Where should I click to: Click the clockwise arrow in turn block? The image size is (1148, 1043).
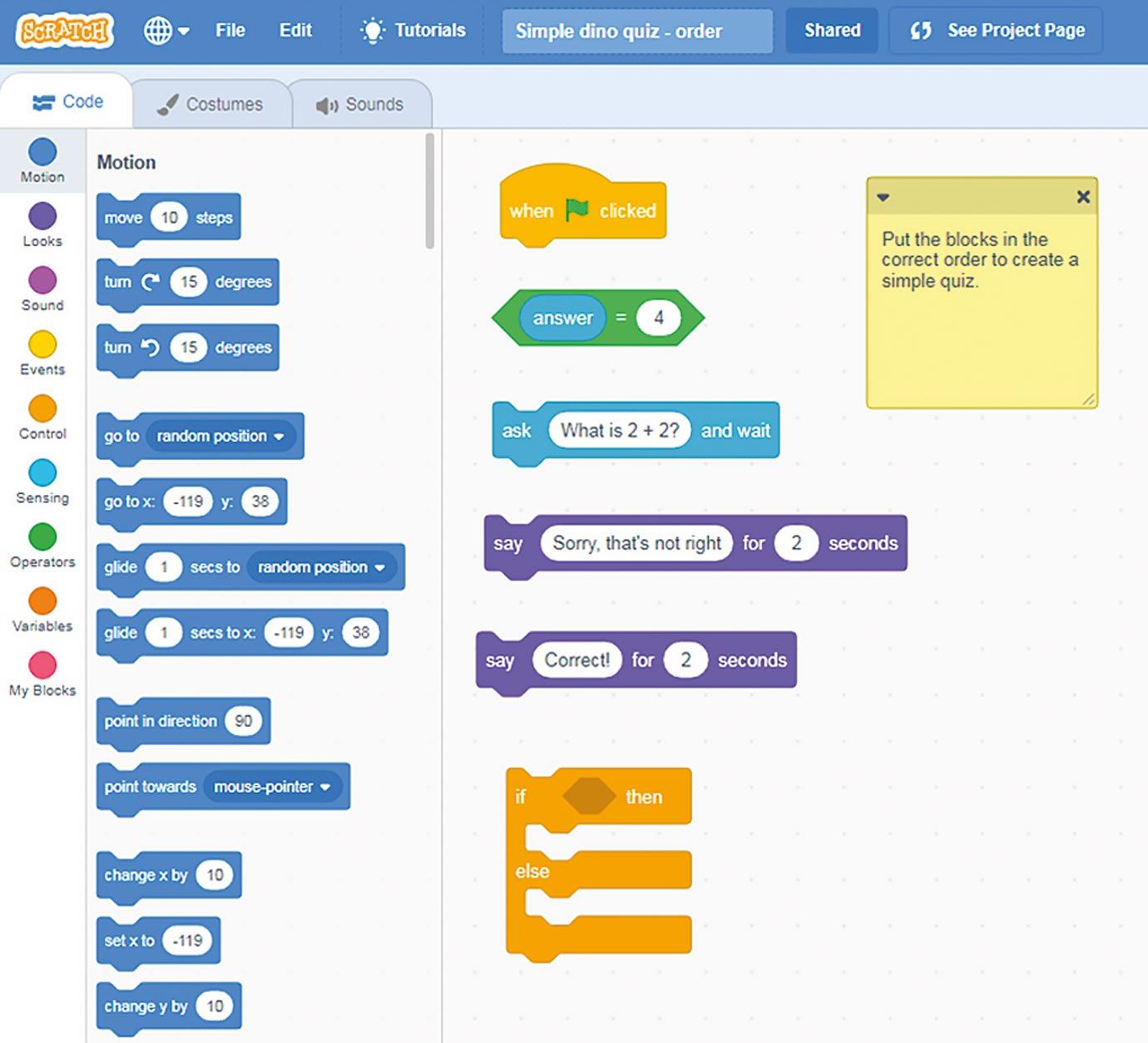click(151, 282)
